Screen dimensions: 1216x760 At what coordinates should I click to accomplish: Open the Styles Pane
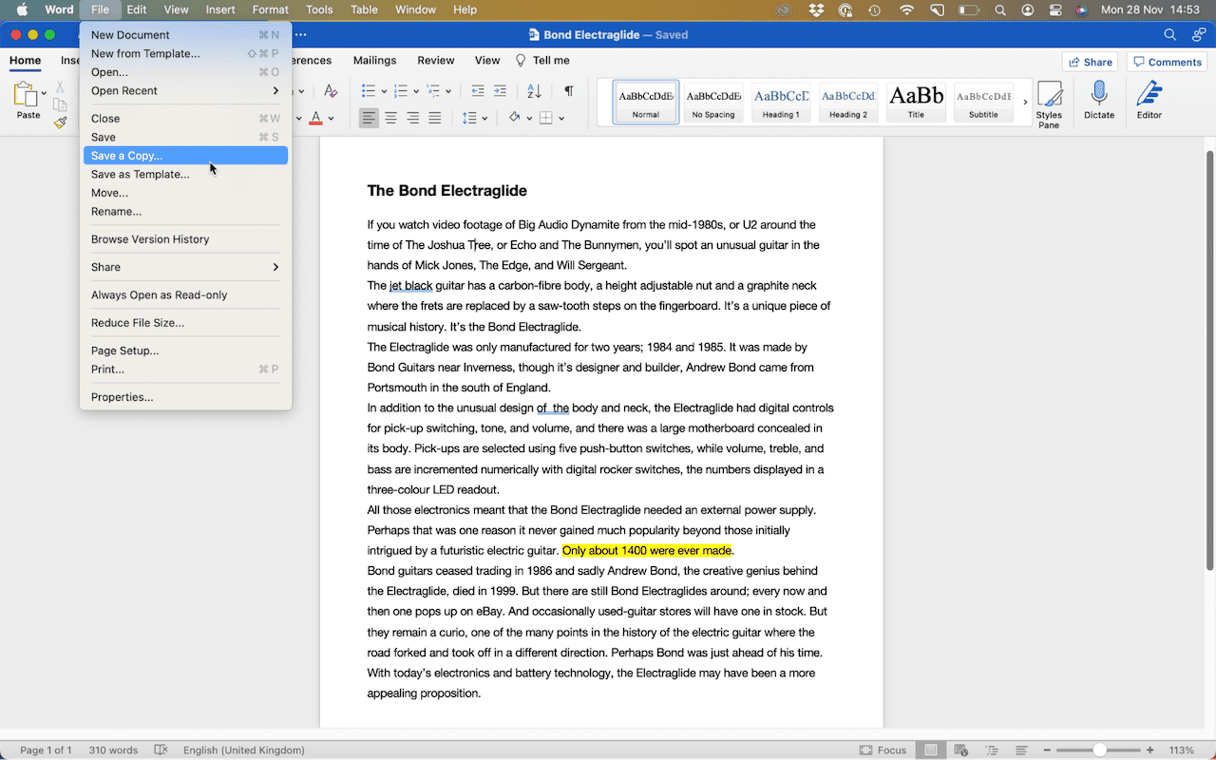[x=1049, y=105]
